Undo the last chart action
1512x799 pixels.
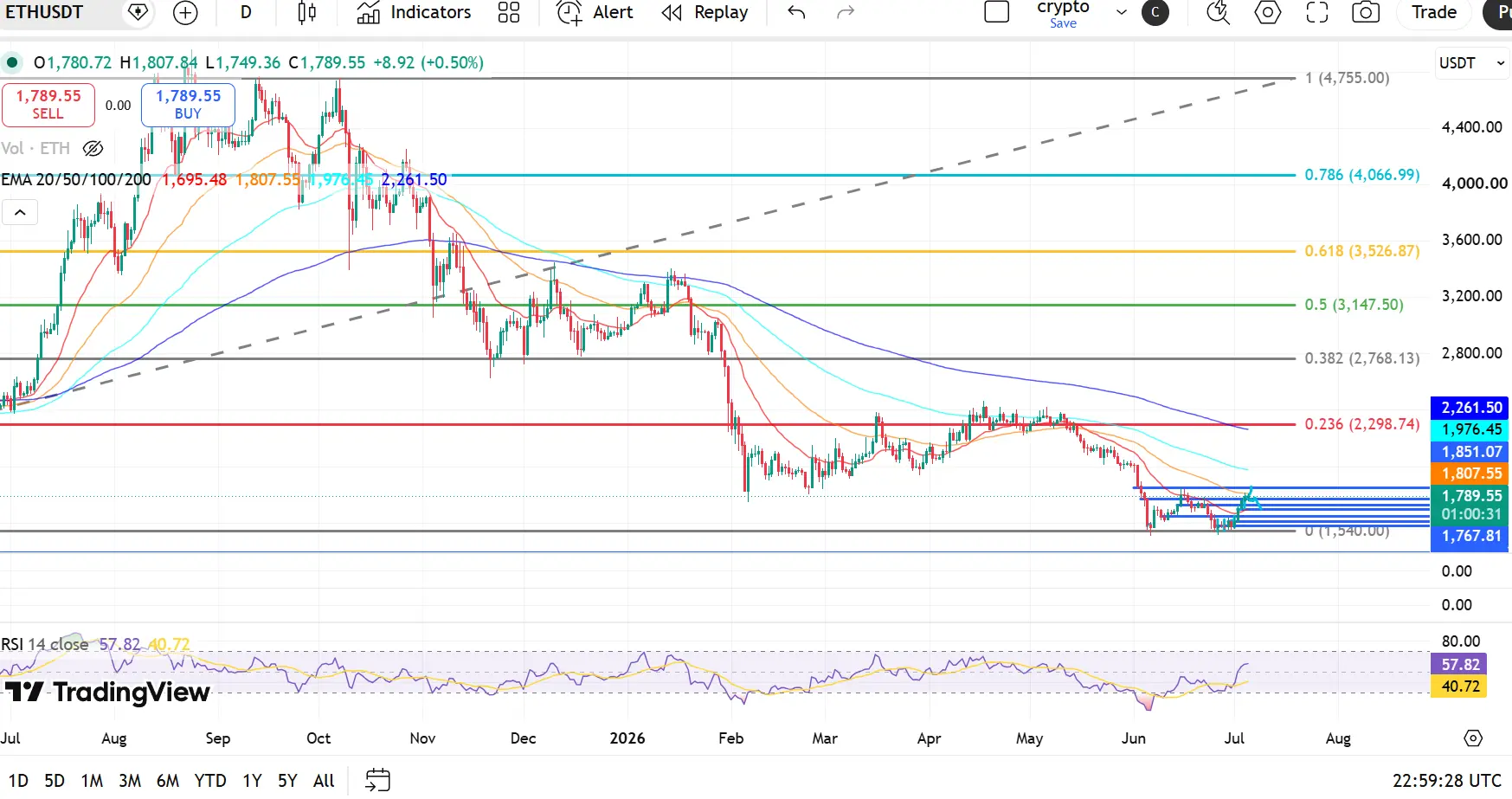pos(796,12)
